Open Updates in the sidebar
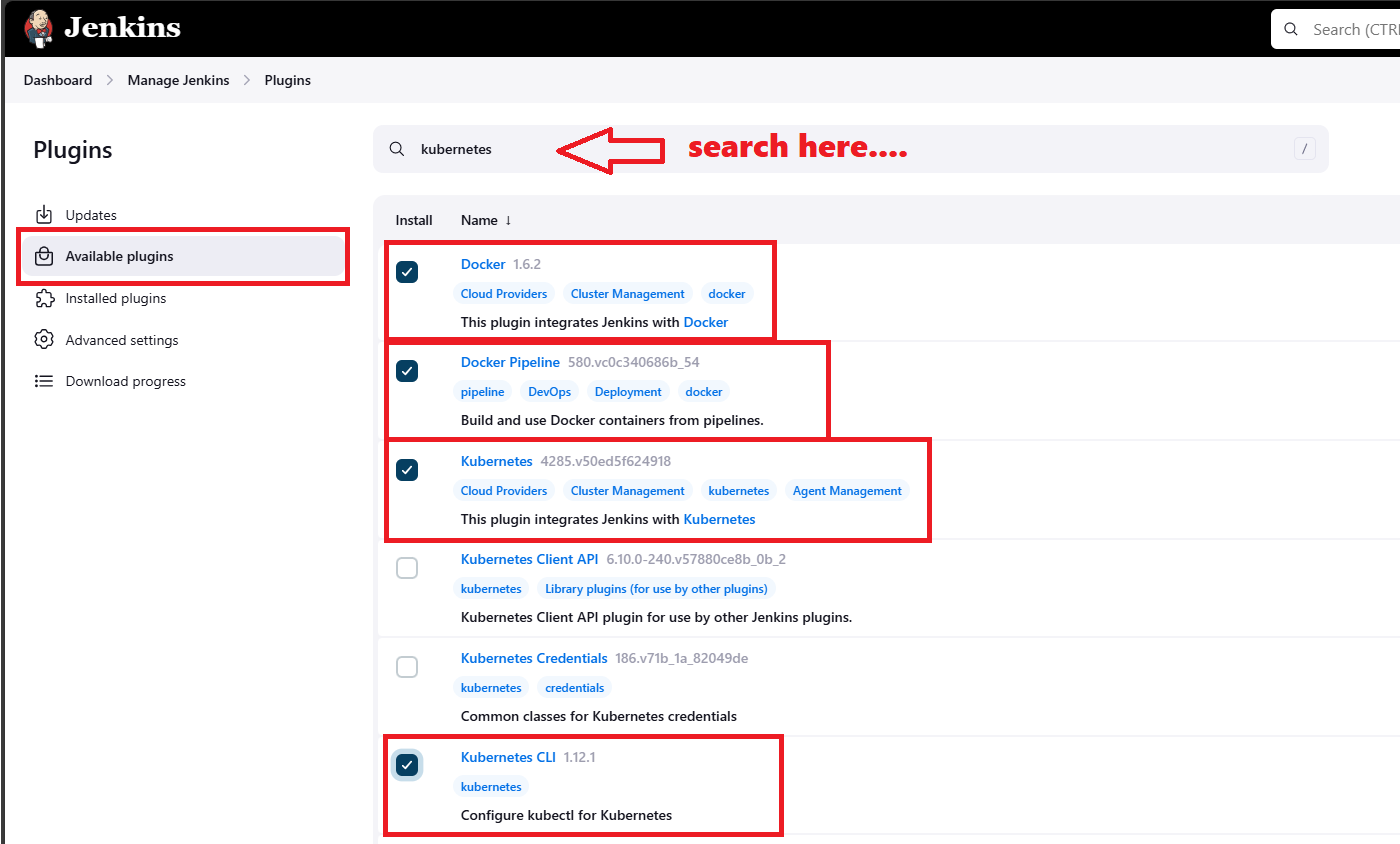 (x=183, y=215)
